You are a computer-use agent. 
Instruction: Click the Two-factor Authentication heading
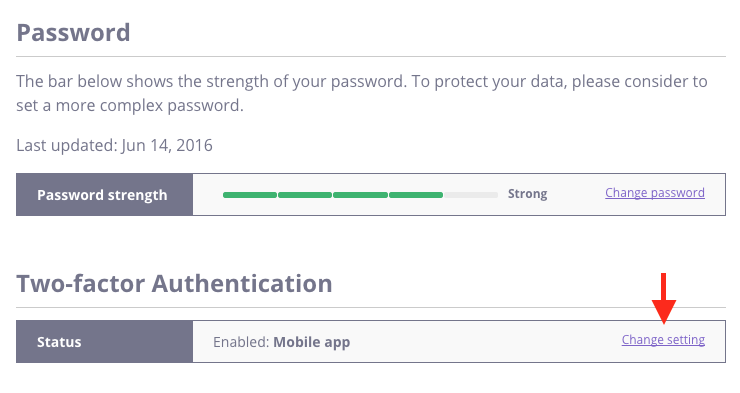pyautogui.click(x=174, y=284)
